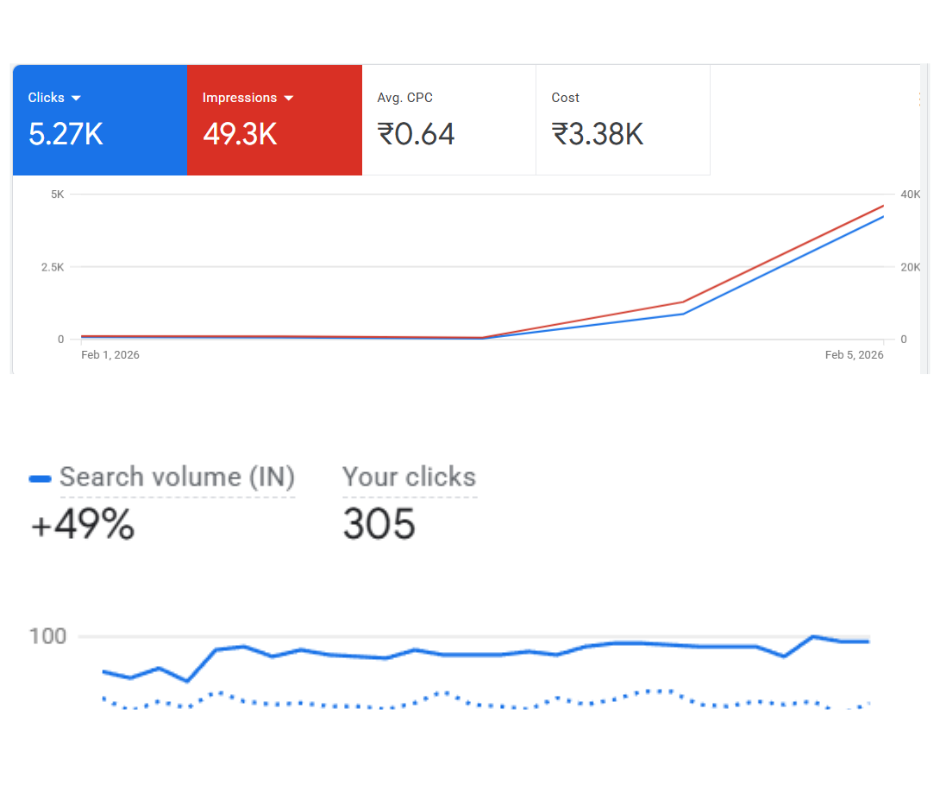Toggle the Search volume (IN) legend entry
Image resolution: width=940 pixels, height=788 pixels.
pyautogui.click(x=177, y=477)
